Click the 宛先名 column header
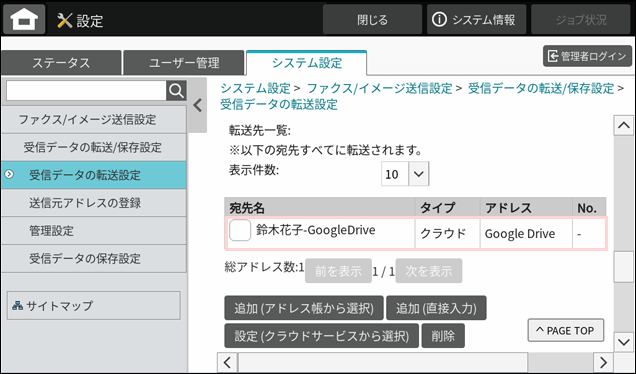This screenshot has width=636, height=374. pyautogui.click(x=320, y=208)
